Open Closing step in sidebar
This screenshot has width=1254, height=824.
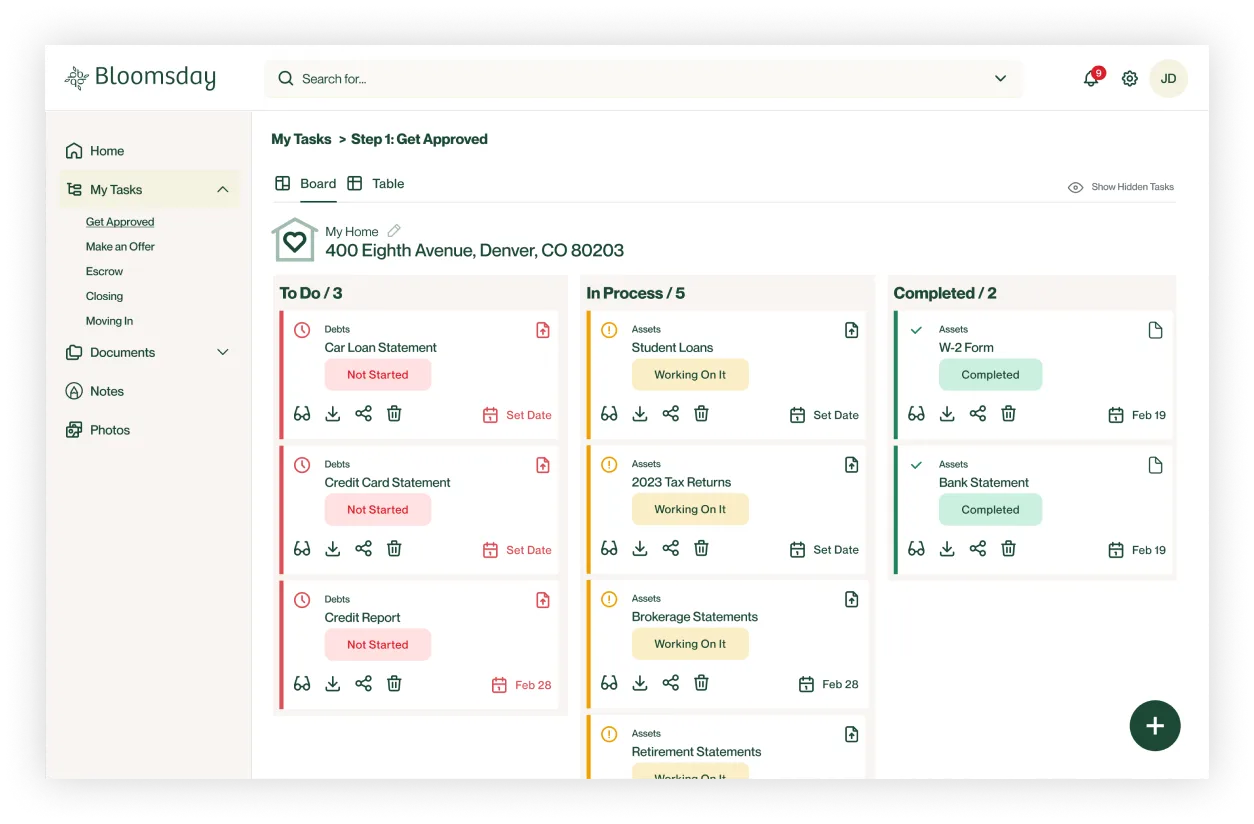click(x=104, y=297)
